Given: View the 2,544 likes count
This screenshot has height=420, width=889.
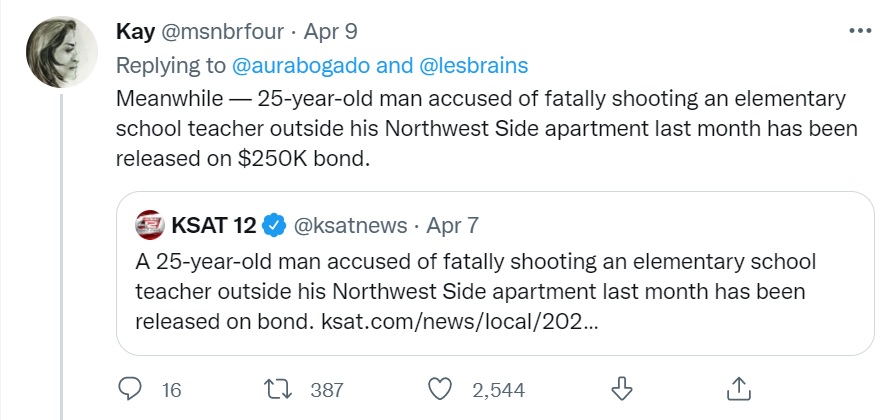Looking at the screenshot, I should point(498,390).
